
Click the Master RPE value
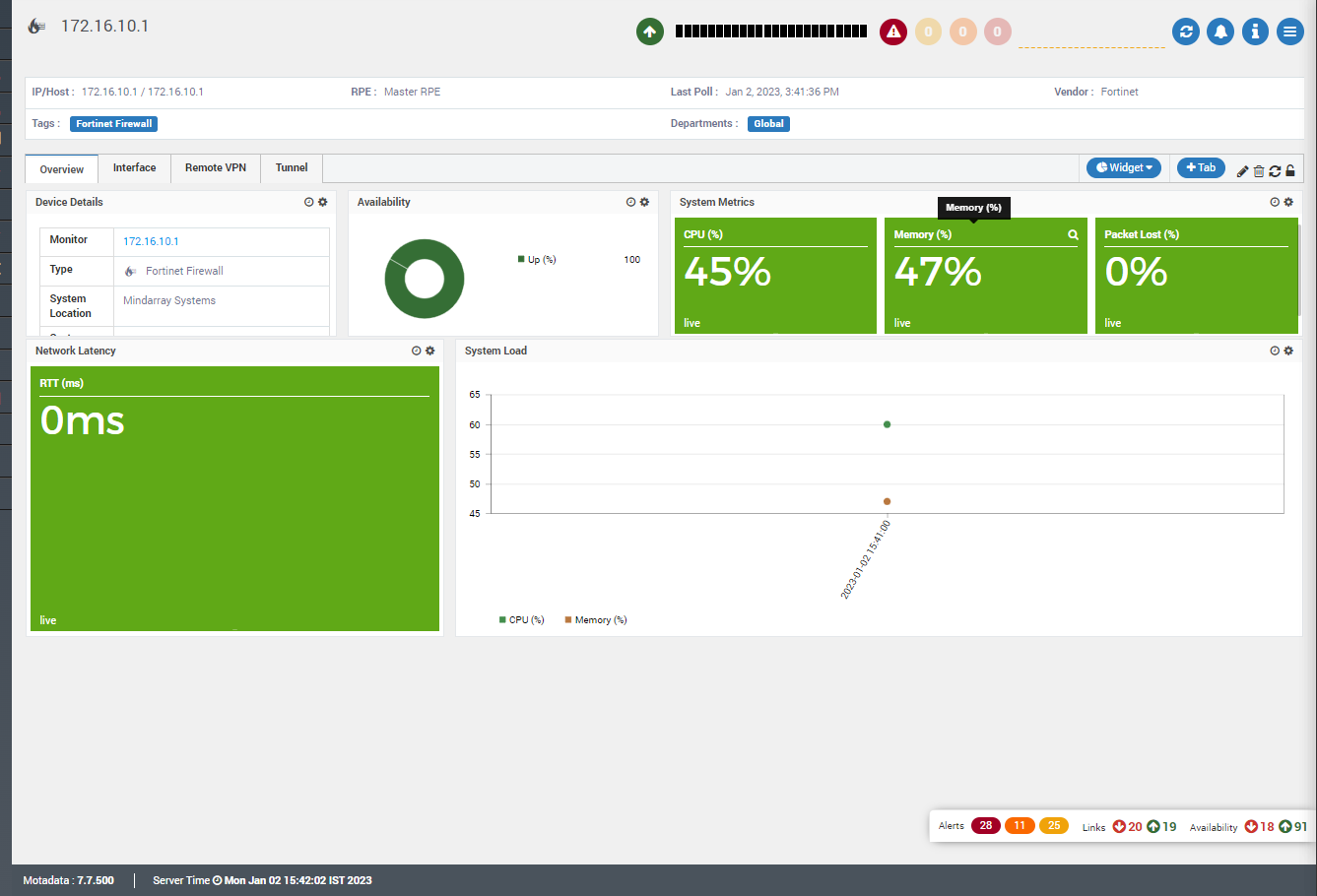click(x=412, y=92)
